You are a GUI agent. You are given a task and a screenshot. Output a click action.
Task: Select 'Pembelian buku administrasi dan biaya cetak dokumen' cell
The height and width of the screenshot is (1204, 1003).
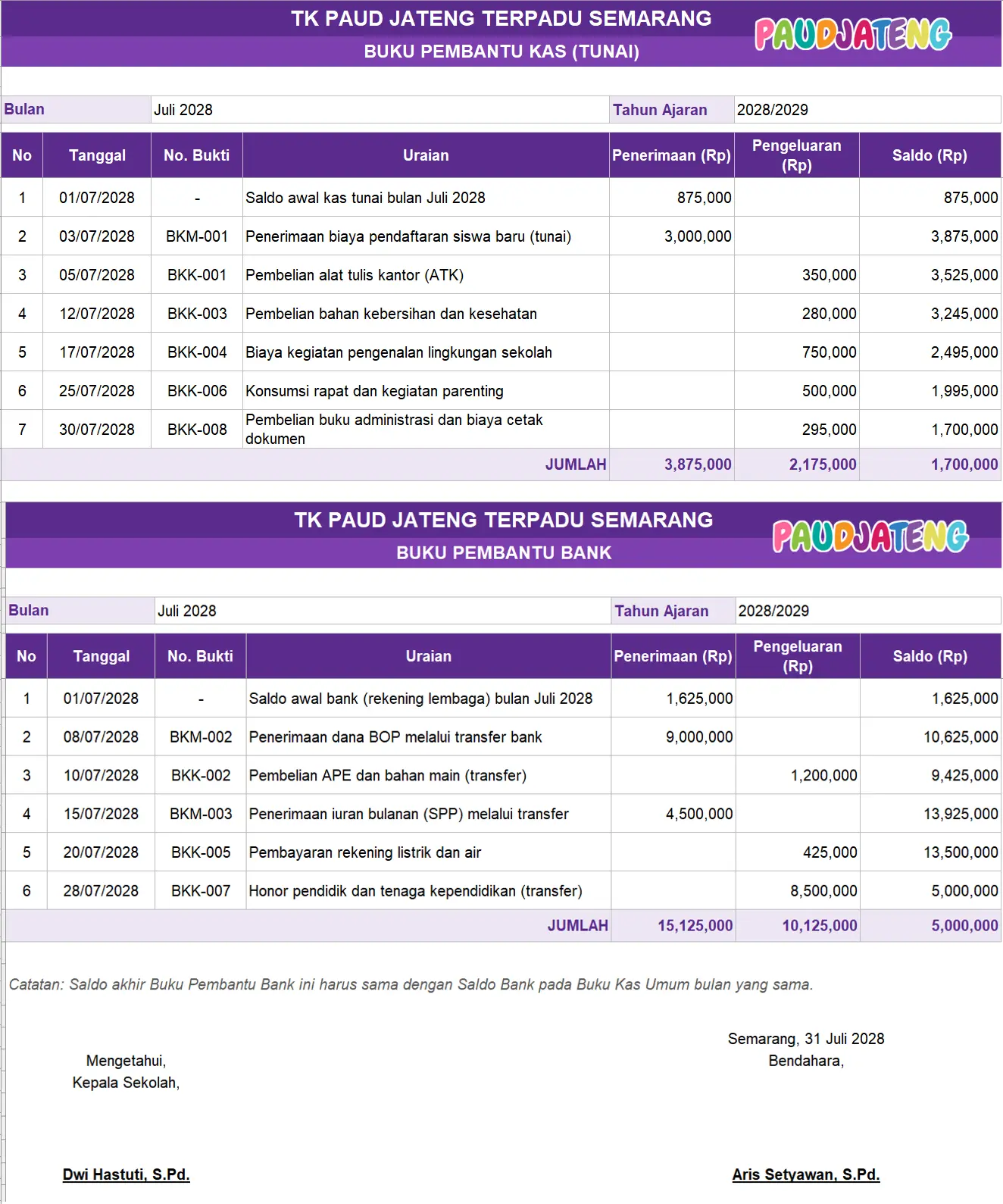(x=426, y=430)
